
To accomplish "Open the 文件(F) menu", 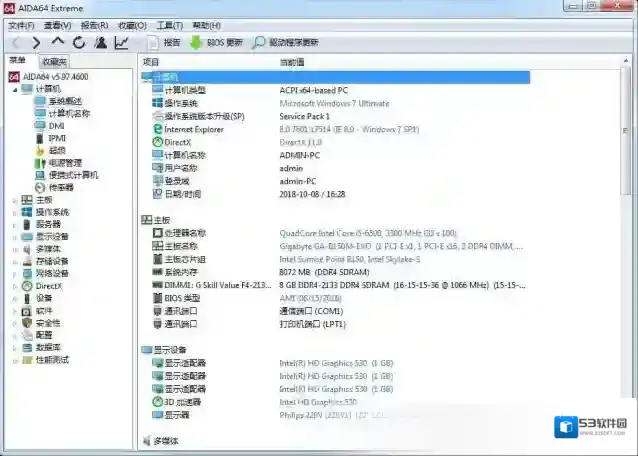I will click(x=21, y=25).
